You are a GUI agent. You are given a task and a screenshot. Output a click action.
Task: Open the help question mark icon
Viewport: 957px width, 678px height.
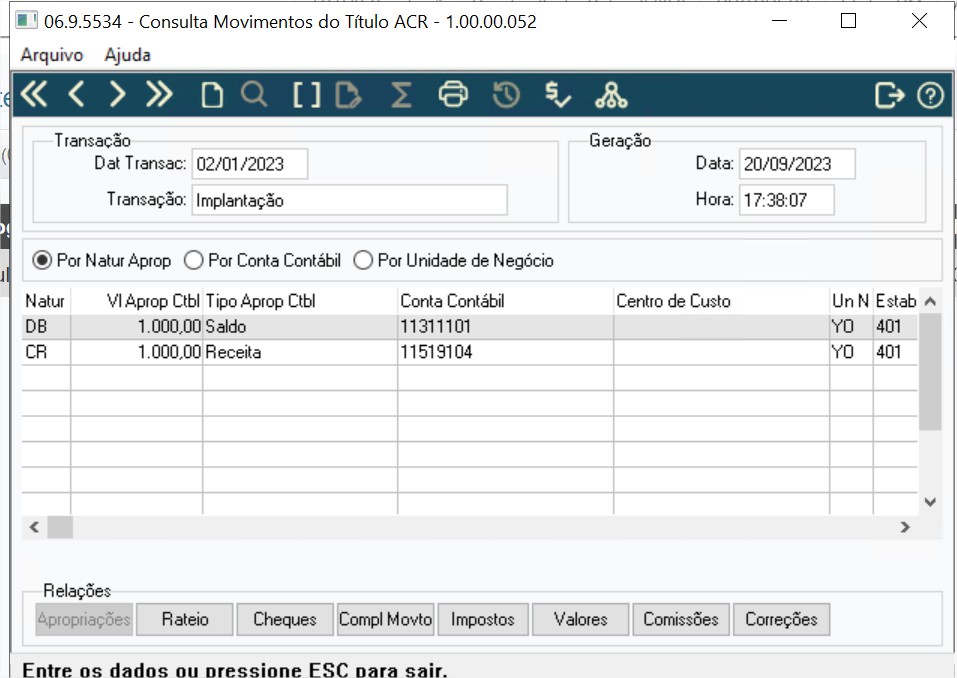click(x=930, y=96)
